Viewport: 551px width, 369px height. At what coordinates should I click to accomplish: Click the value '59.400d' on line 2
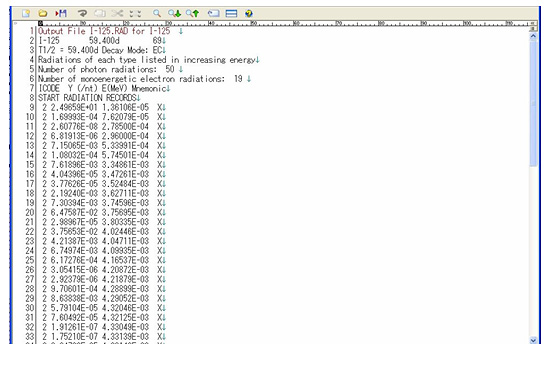point(104,40)
